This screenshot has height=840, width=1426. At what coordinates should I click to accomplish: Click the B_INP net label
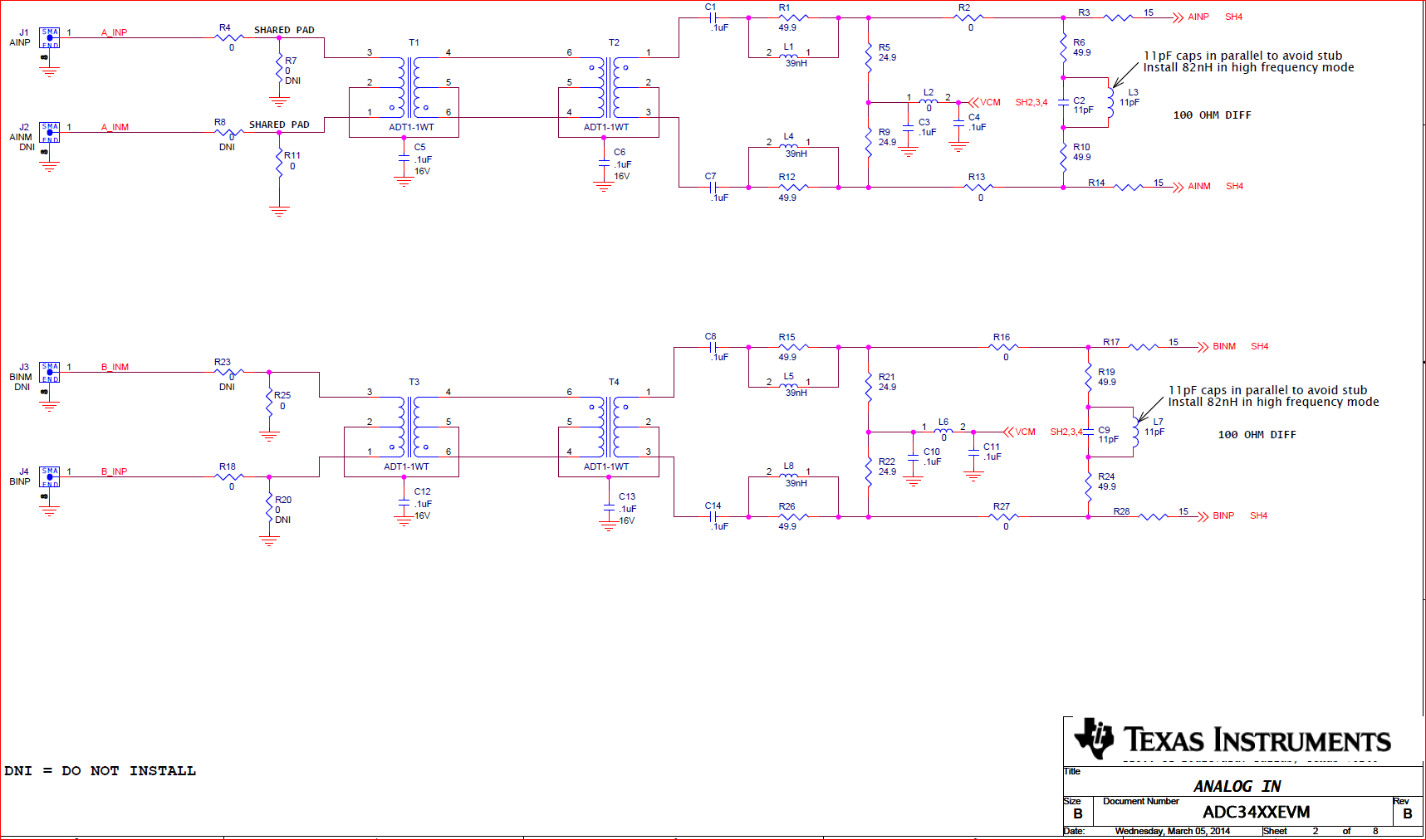click(115, 471)
